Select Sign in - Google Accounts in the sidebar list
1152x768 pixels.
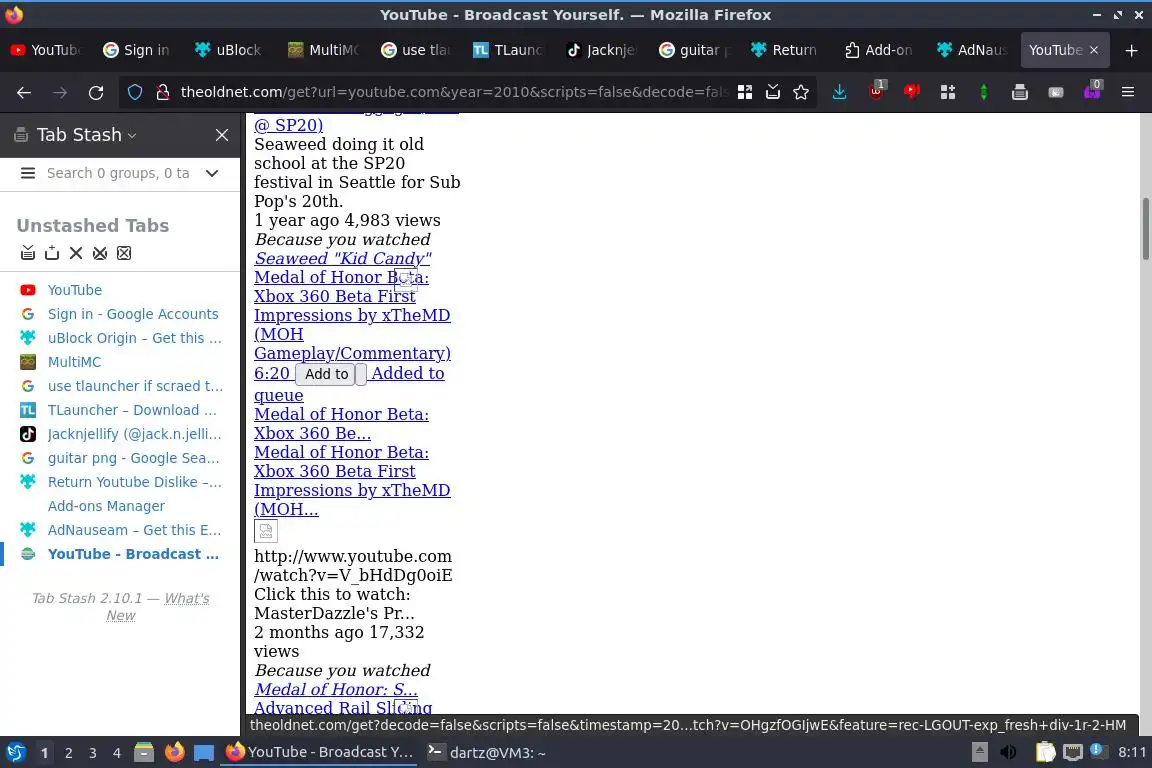(x=133, y=314)
